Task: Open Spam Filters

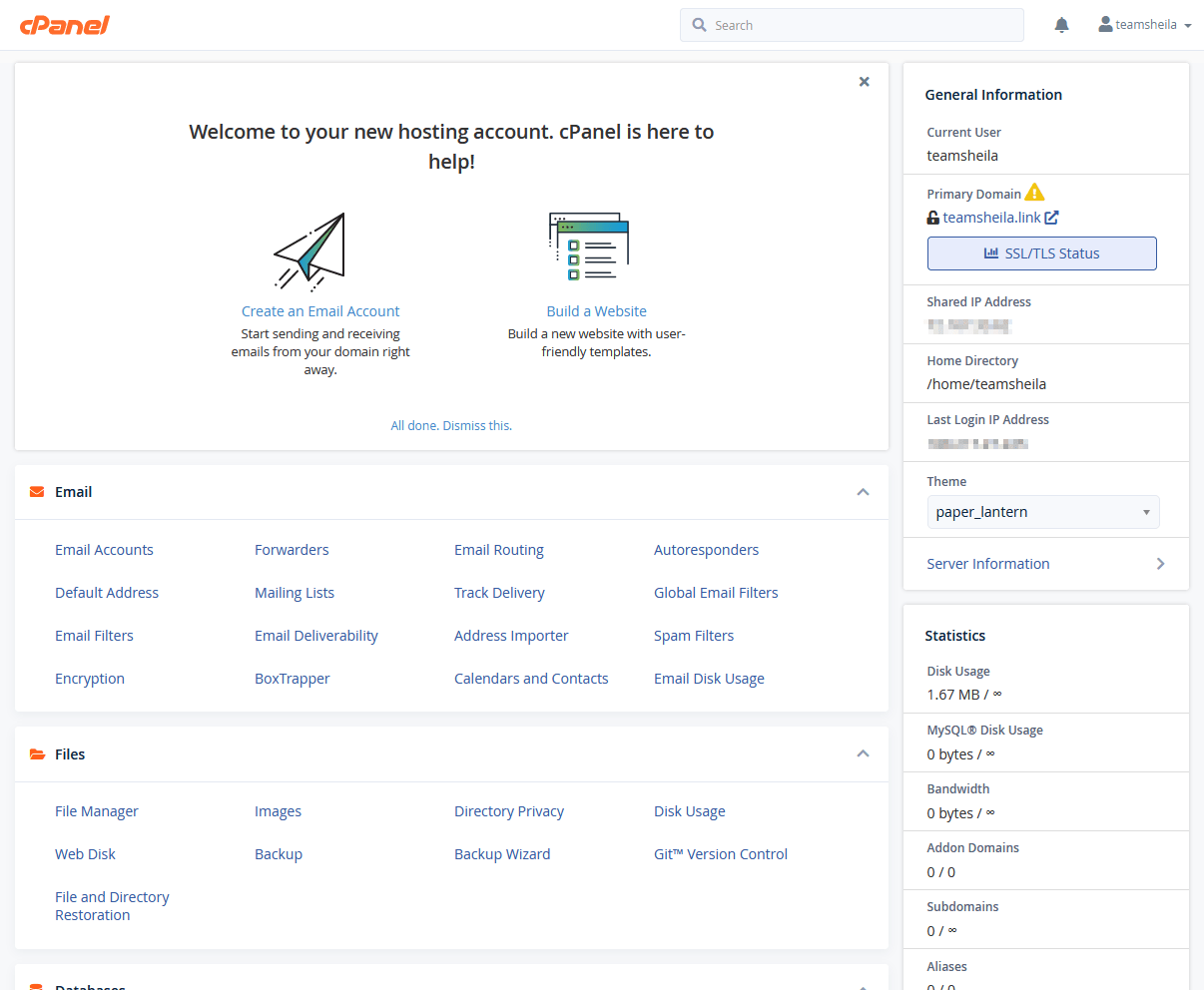Action: [x=694, y=636]
